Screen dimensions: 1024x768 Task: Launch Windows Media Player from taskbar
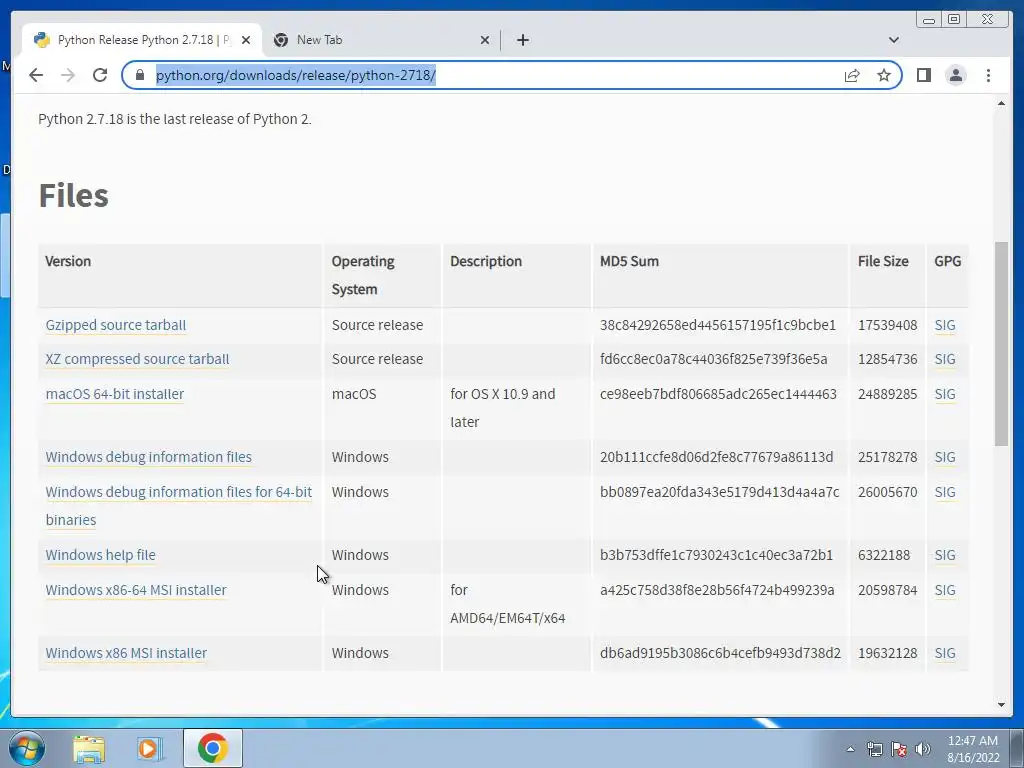coord(149,748)
